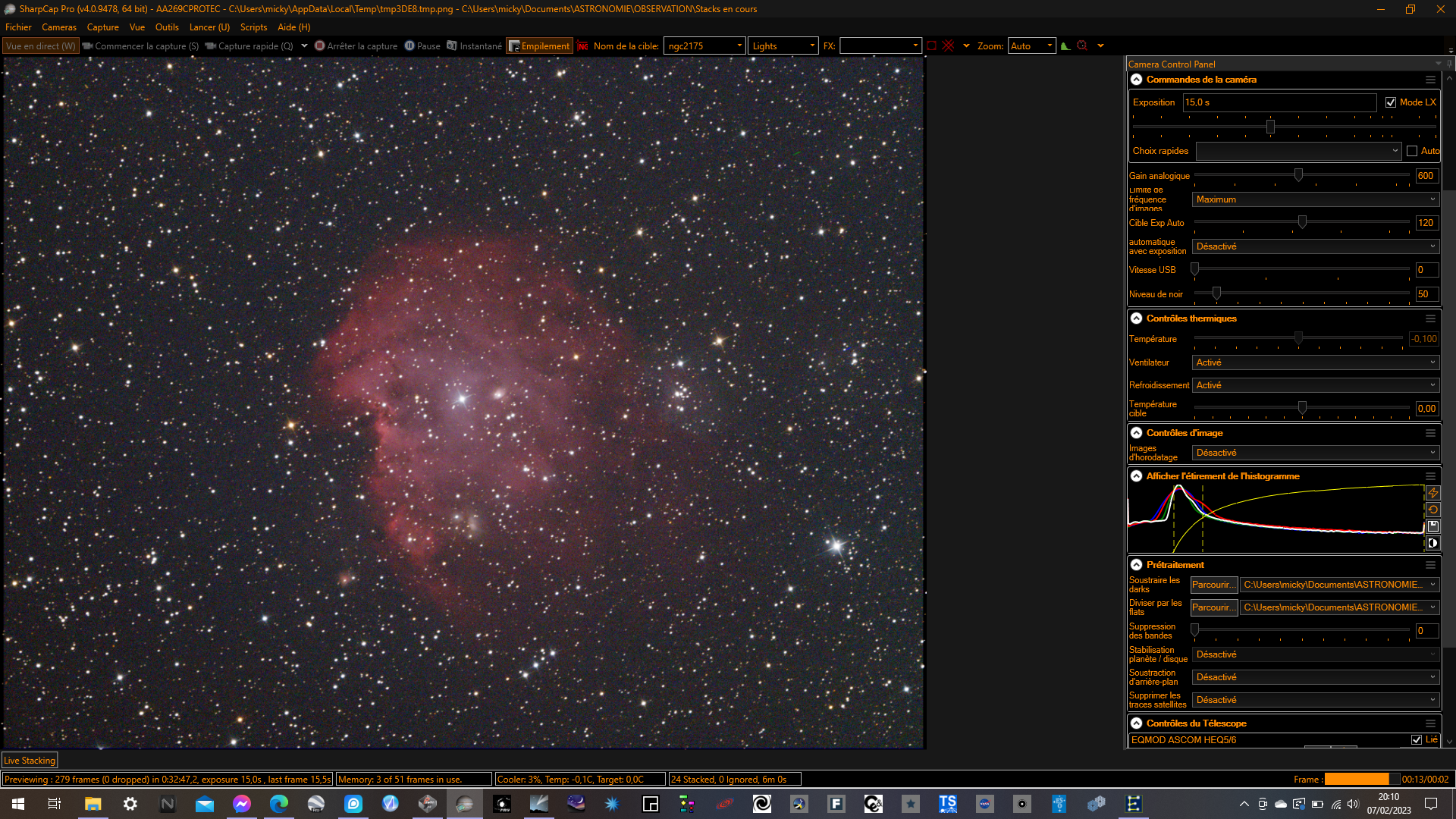Open the Refroidissement Activé dropdown
The width and height of the screenshot is (1456, 819).
click(x=1315, y=385)
